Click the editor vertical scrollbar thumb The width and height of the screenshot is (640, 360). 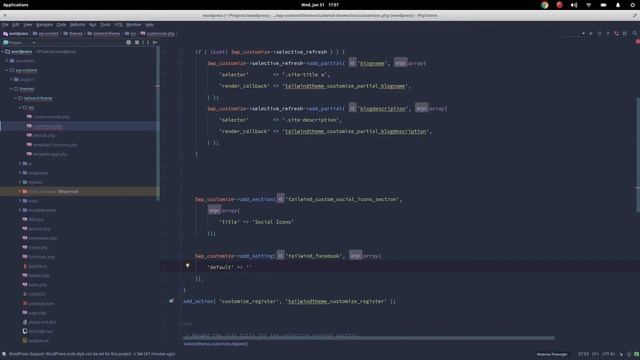(x=638, y=155)
